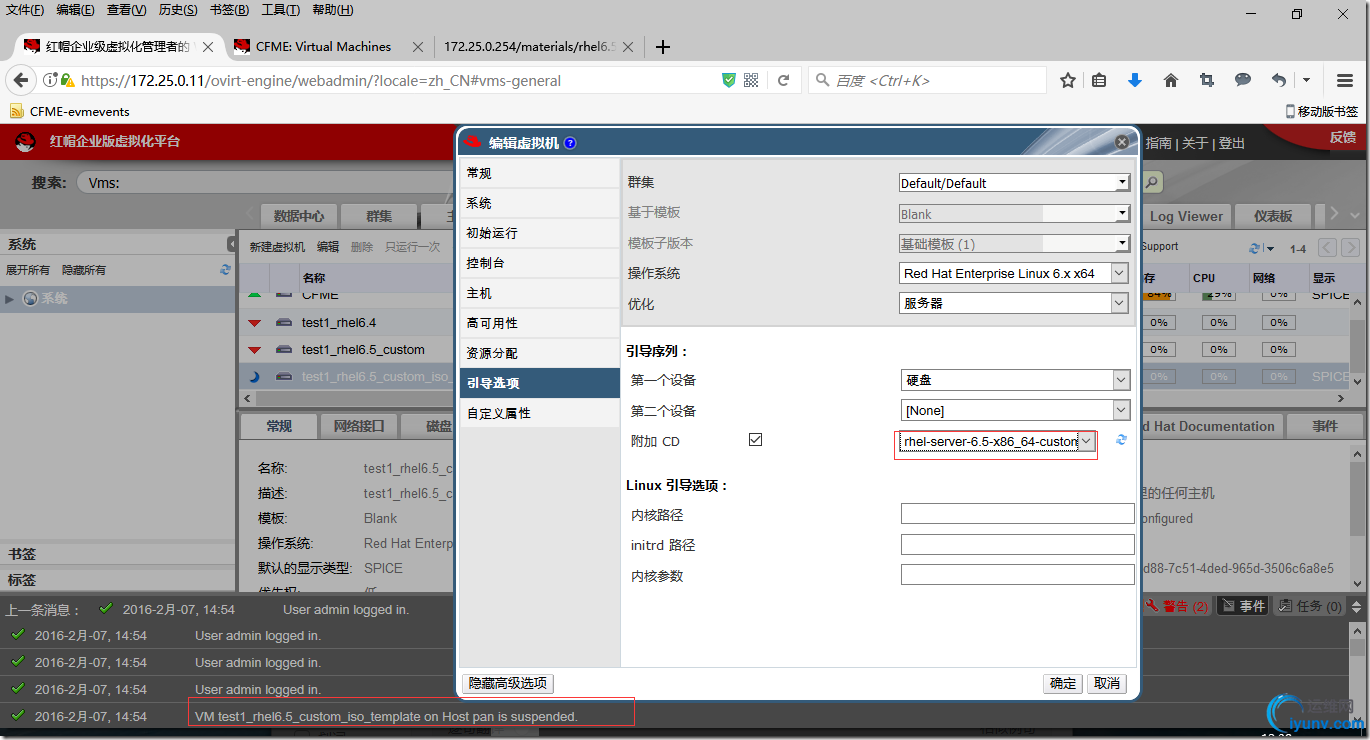Click the search magnifier button
The height and width of the screenshot is (740, 1370).
[x=1153, y=182]
